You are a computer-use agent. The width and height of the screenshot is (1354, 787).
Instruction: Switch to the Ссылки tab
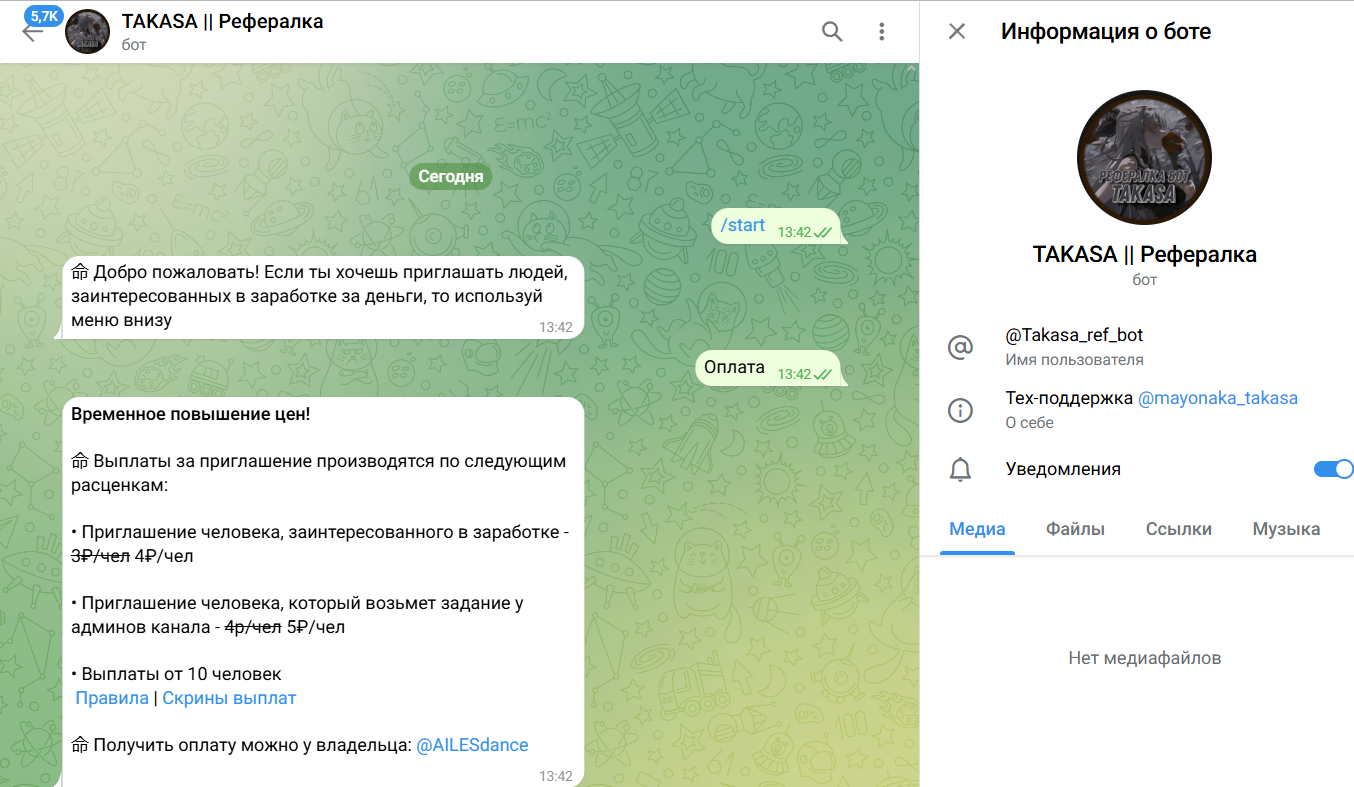1178,530
